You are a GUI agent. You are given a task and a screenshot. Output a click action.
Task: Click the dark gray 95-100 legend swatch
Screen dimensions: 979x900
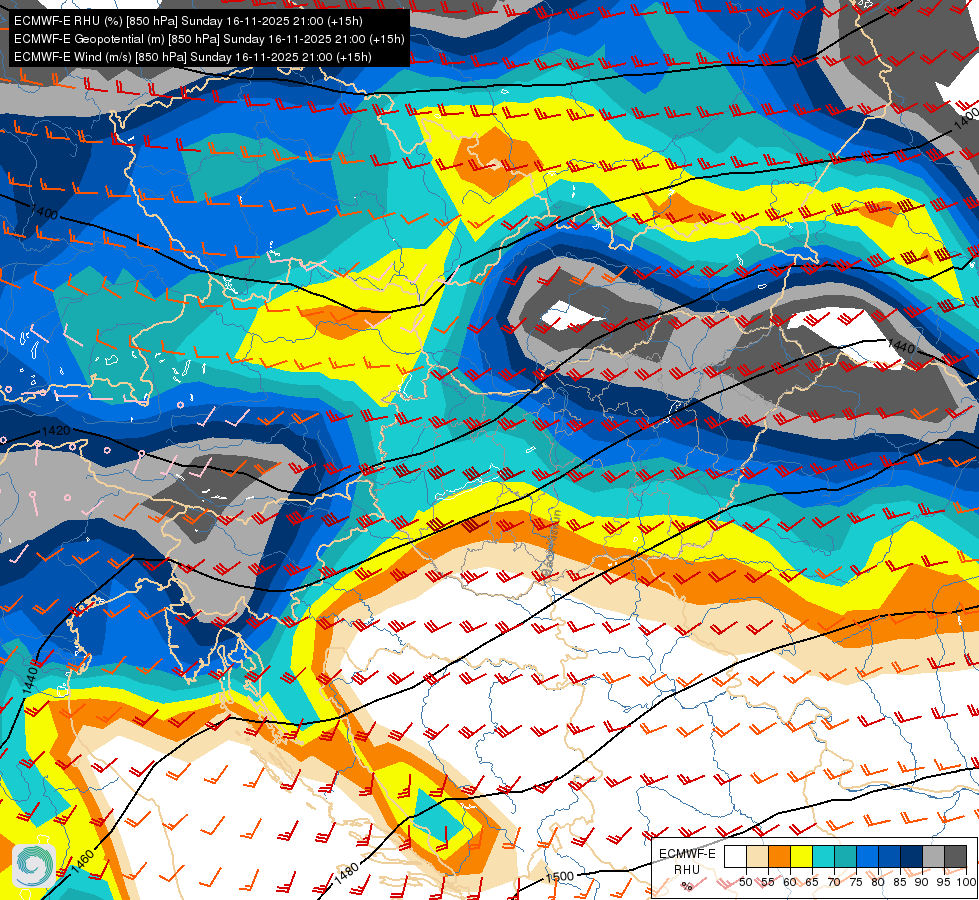[955, 856]
